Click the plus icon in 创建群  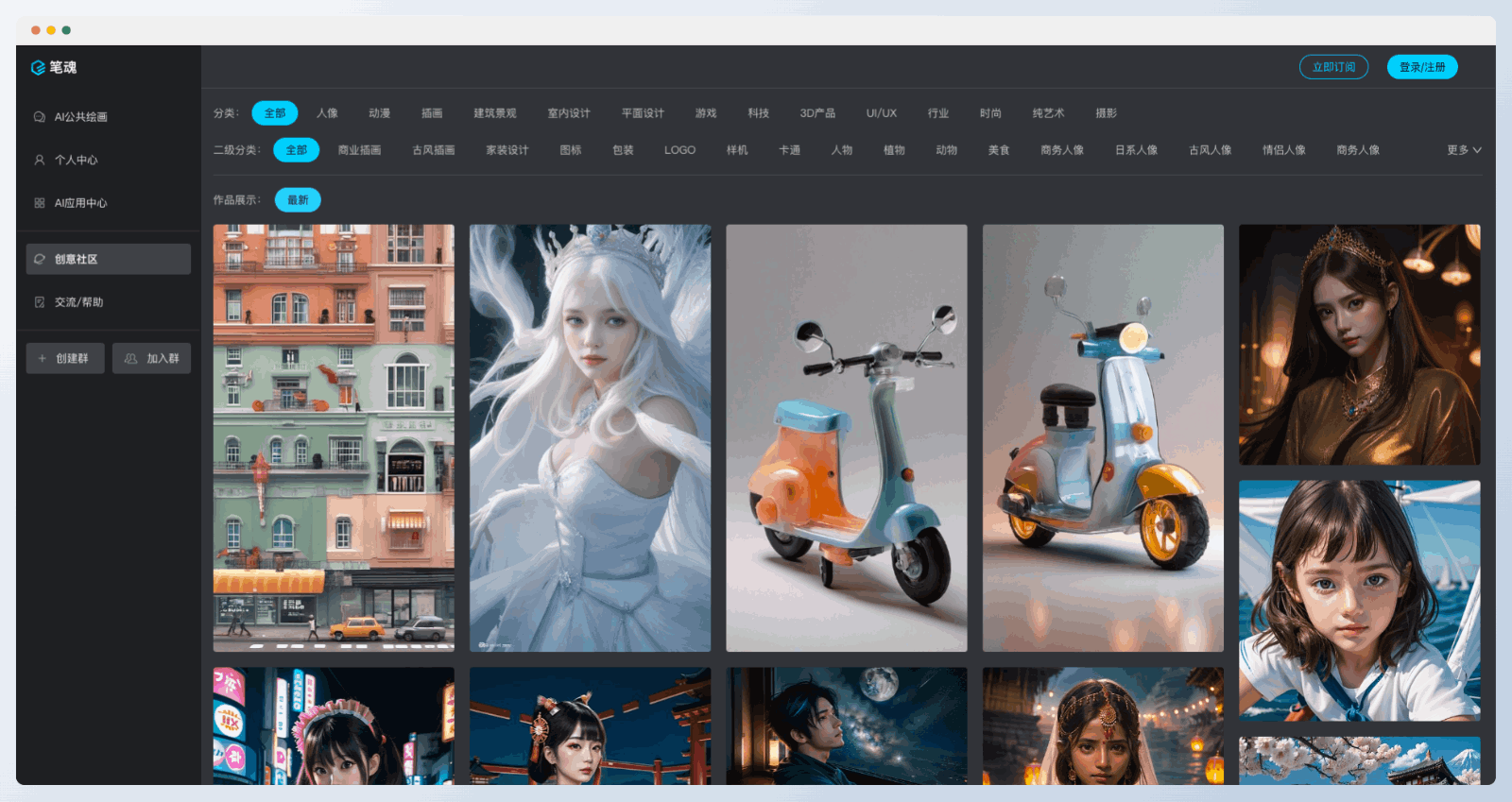[43, 359]
